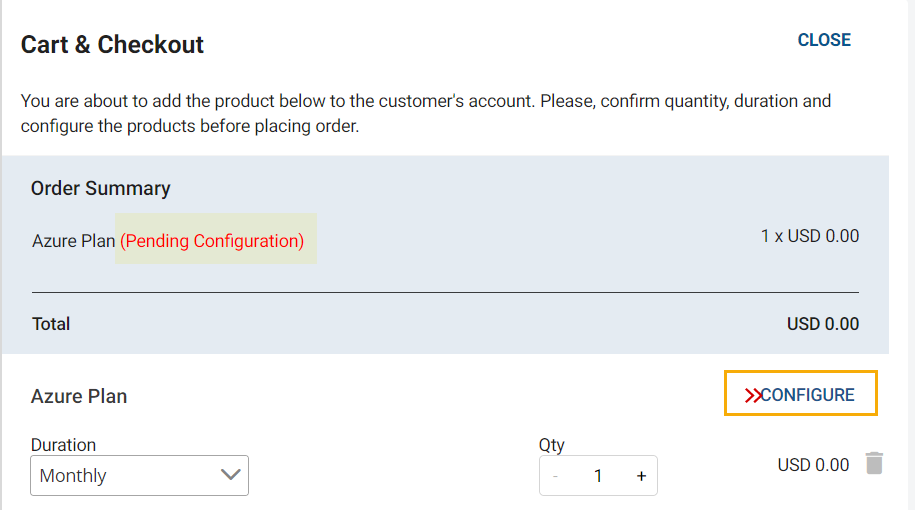Increase quantity with the plus button

pyautogui.click(x=641, y=476)
